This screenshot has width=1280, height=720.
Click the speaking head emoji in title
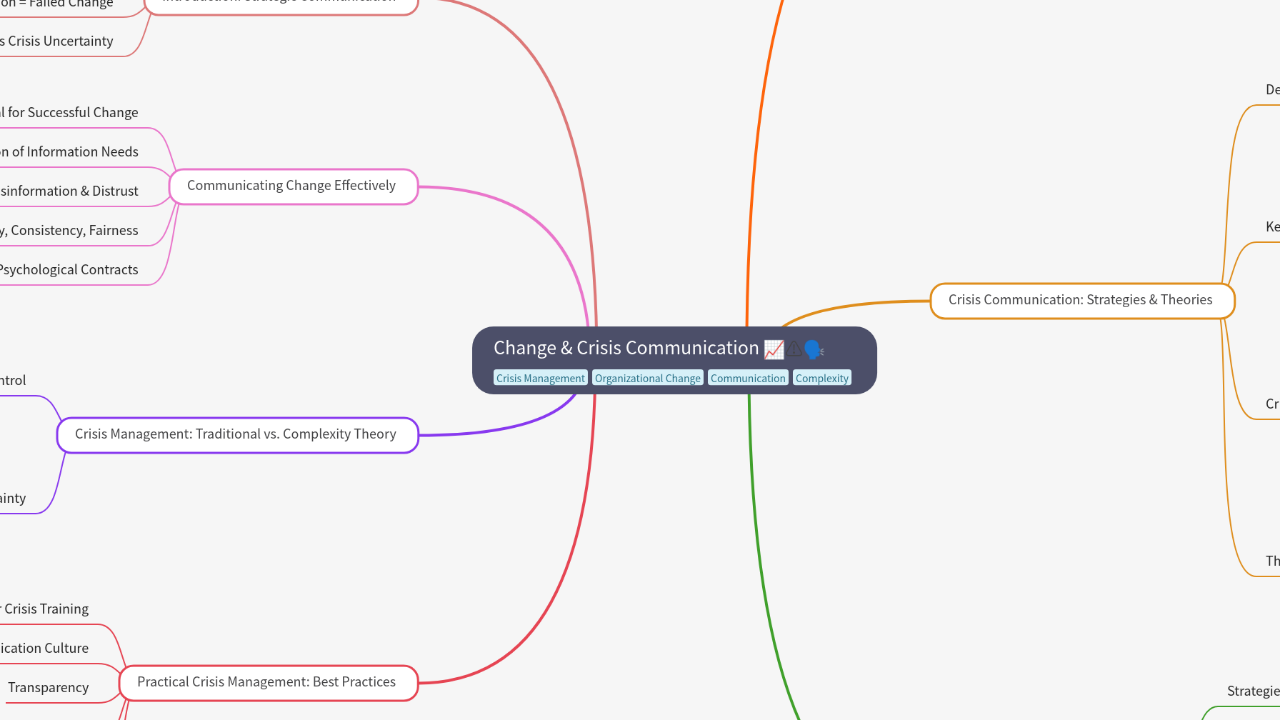point(813,349)
